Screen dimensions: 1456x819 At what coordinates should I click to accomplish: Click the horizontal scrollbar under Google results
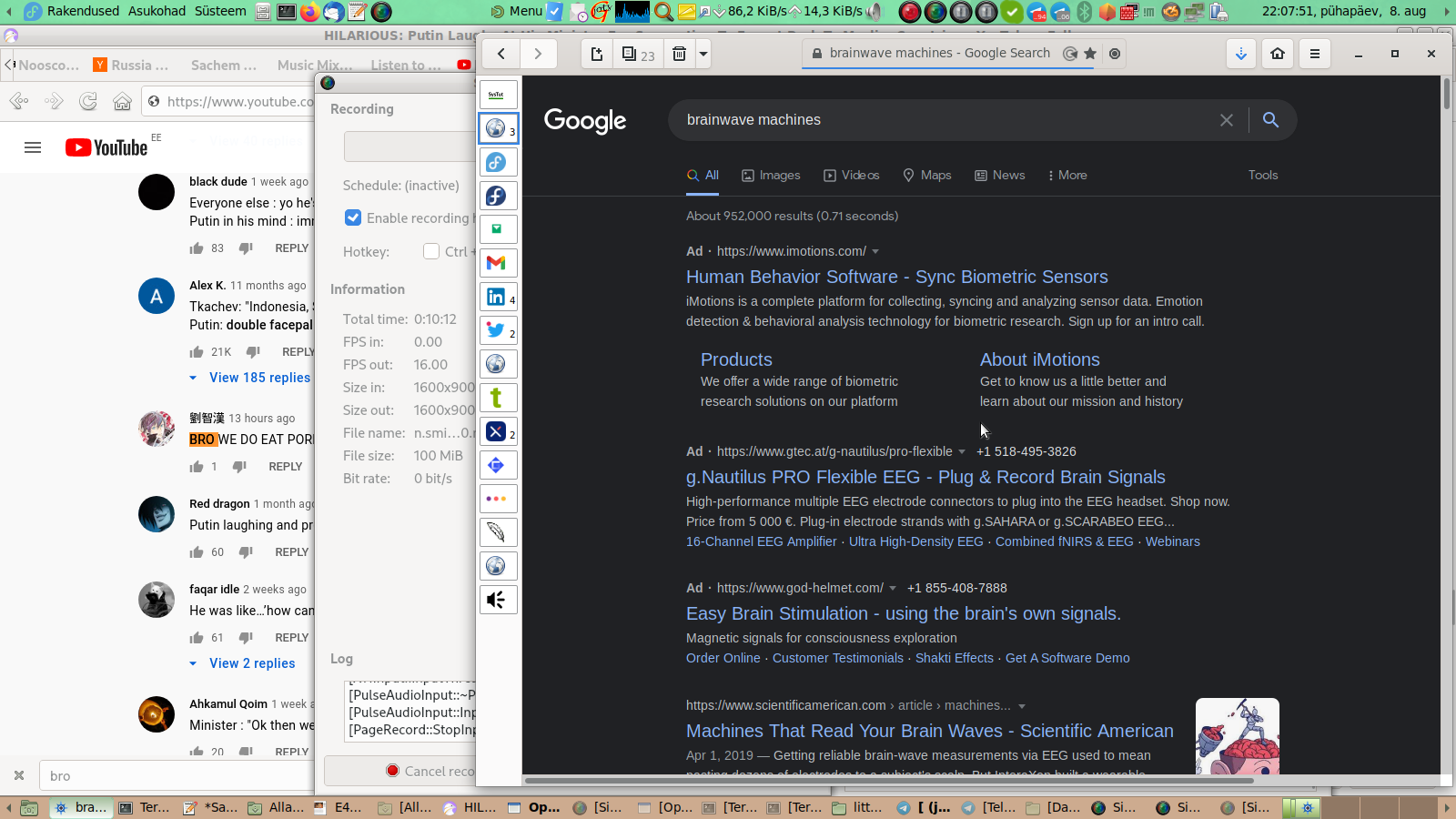[888, 780]
